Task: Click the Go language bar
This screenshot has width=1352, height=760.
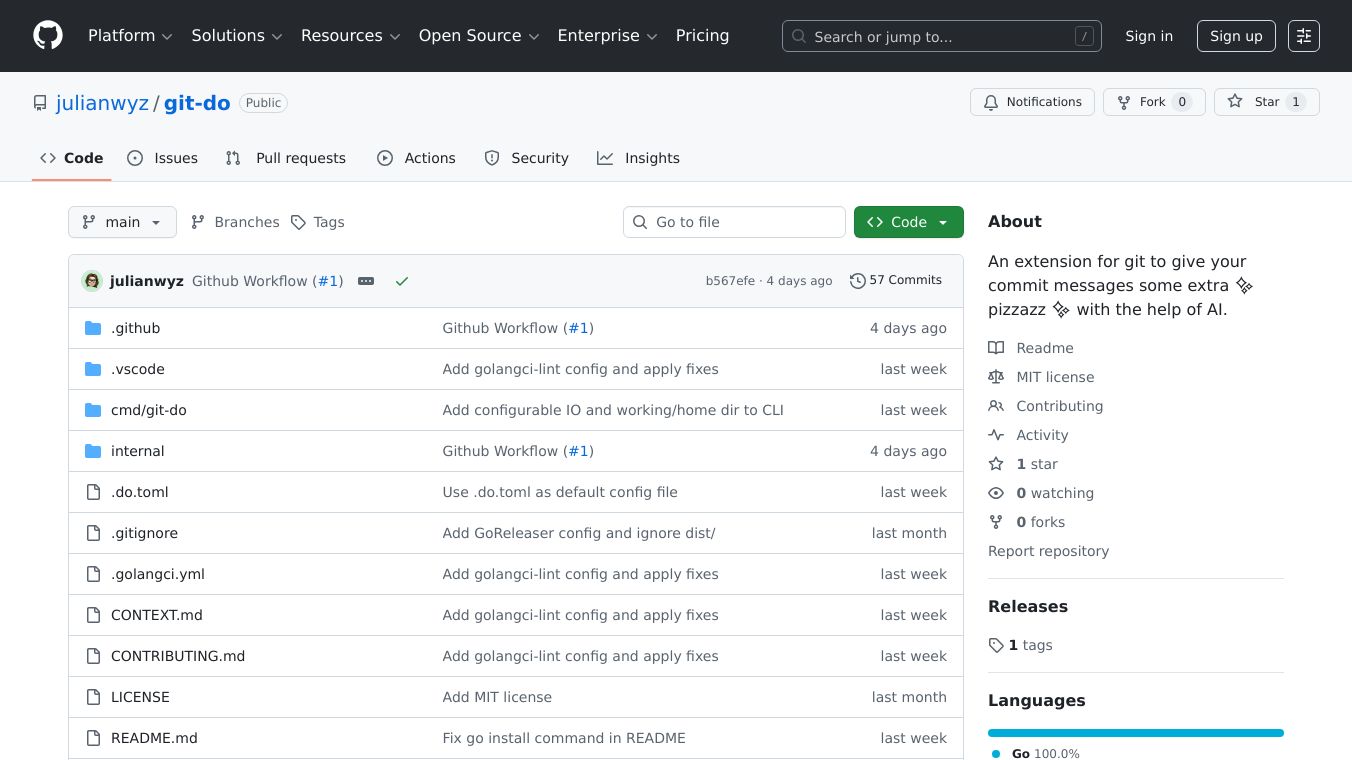Action: point(1135,733)
